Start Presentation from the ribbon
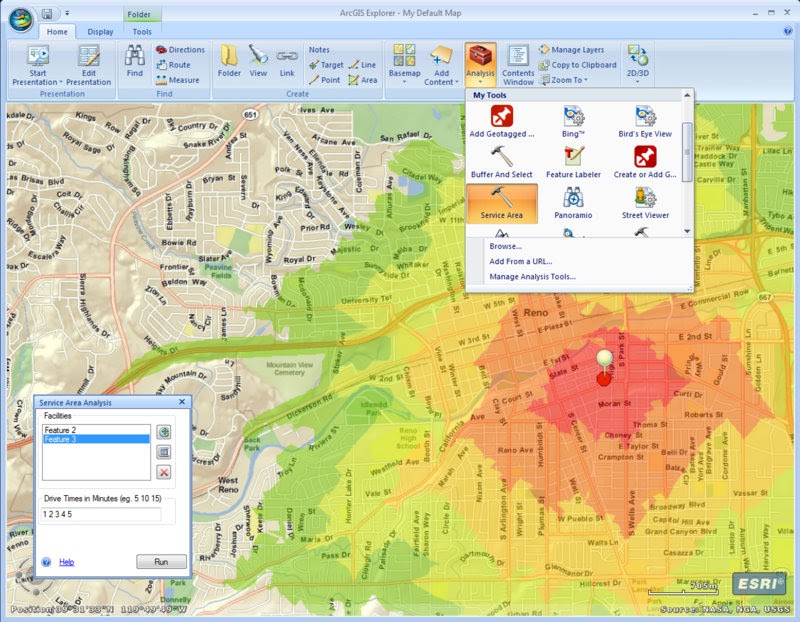Image resolution: width=800 pixels, height=622 pixels. tap(37, 65)
